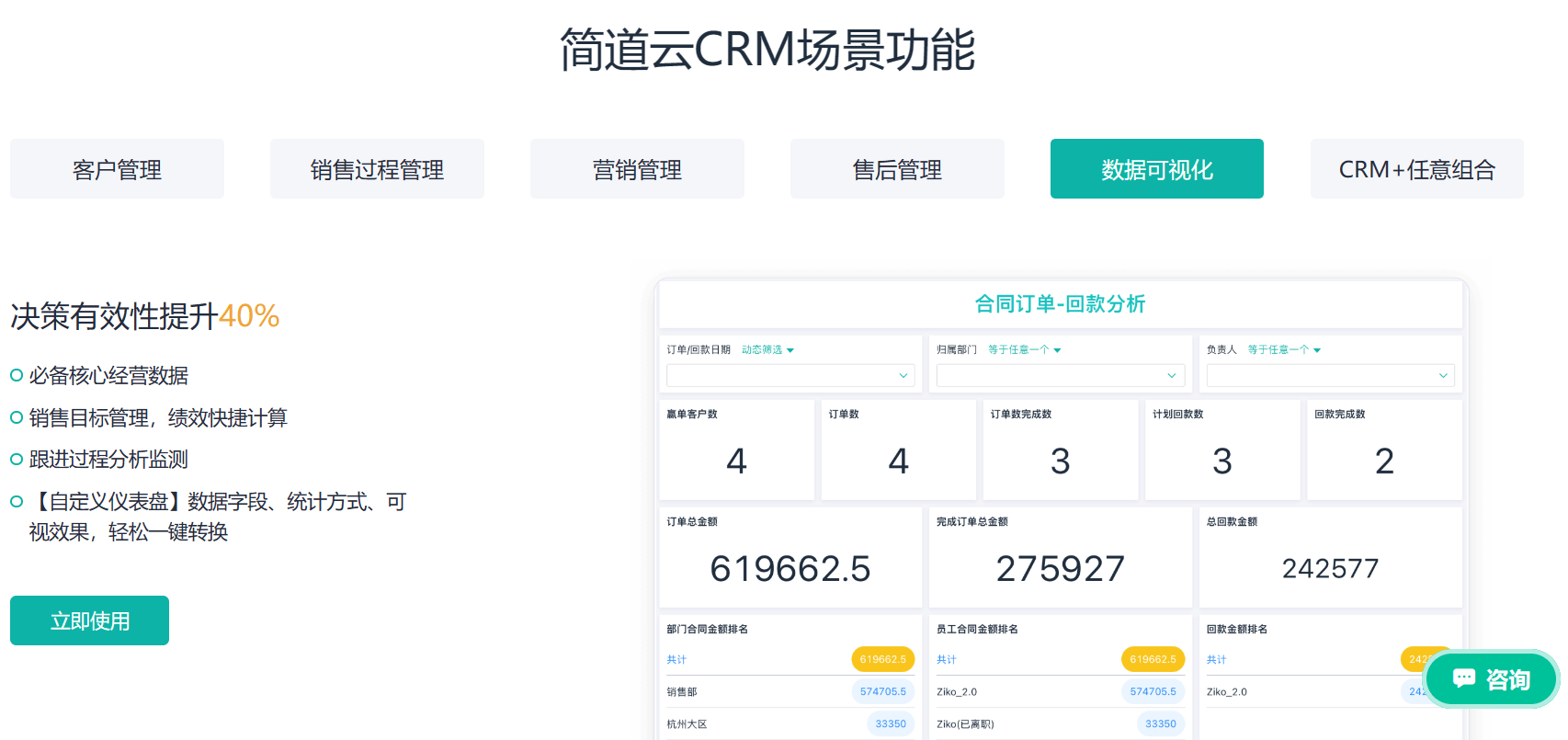Image resolution: width=1568 pixels, height=740 pixels.
Task: Open the 负责人 select box
Action: pyautogui.click(x=1330, y=375)
